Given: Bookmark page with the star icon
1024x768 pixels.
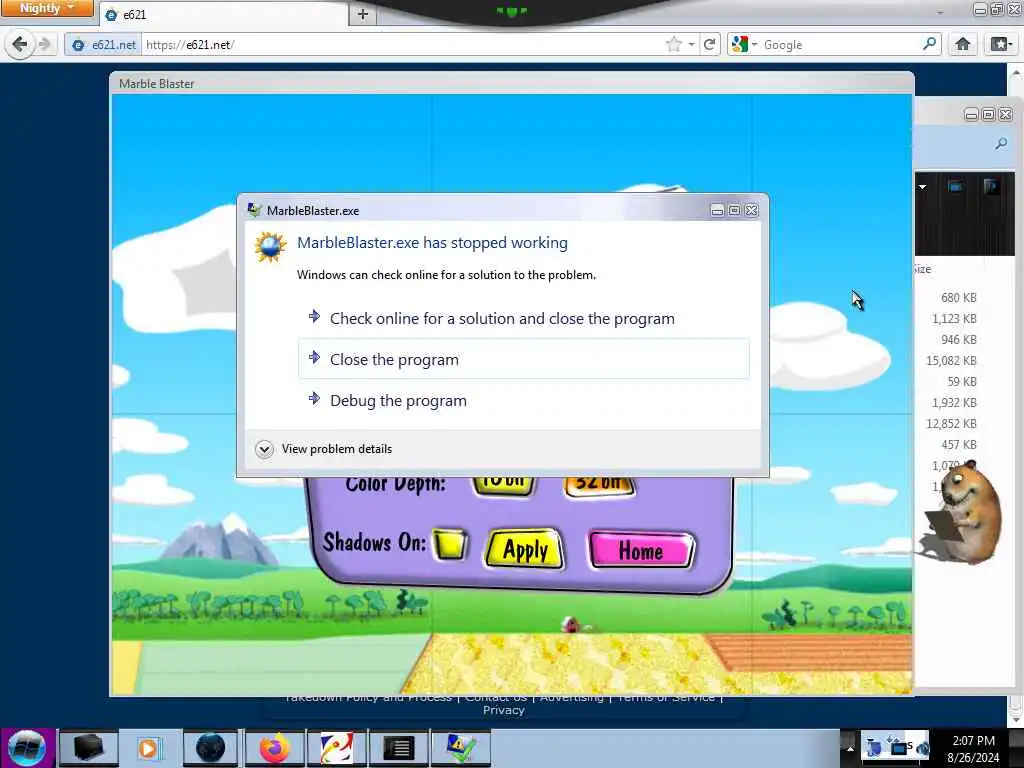Looking at the screenshot, I should [x=673, y=44].
